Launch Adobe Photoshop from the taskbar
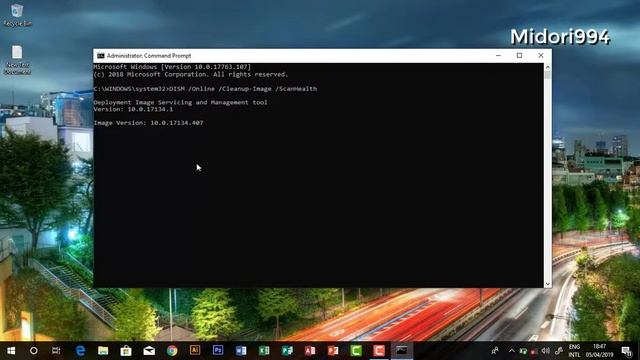 (218, 350)
